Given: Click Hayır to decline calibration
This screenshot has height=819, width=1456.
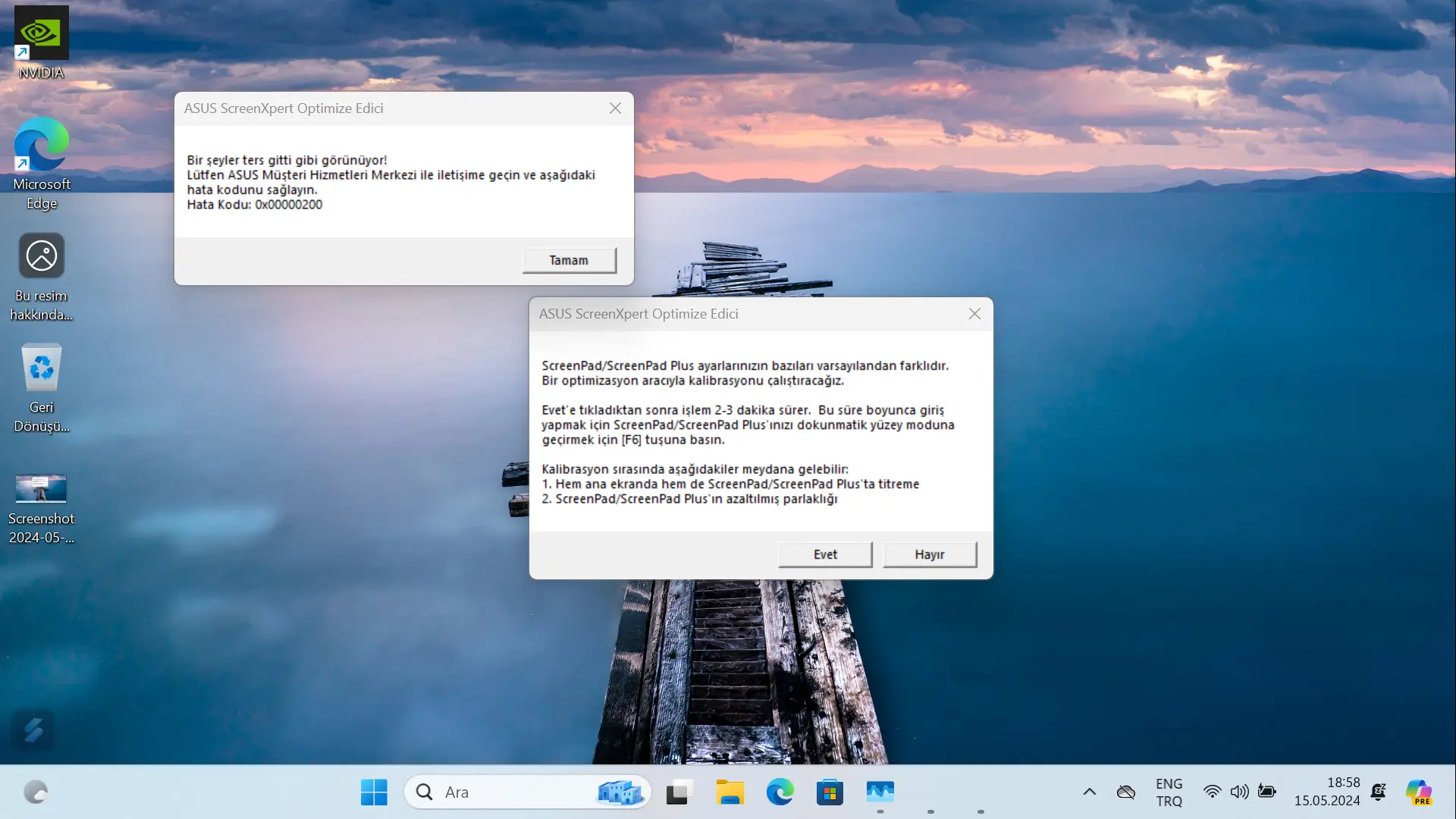Looking at the screenshot, I should pos(929,554).
